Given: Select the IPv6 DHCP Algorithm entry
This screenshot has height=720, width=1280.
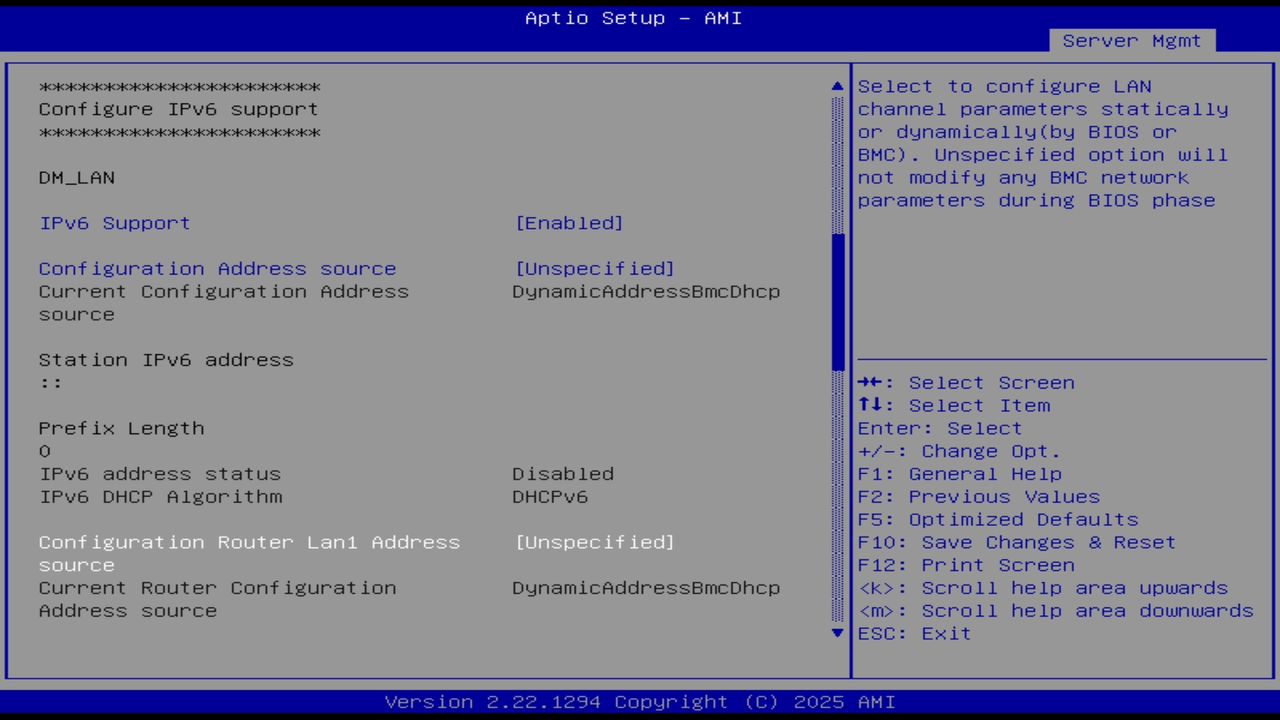Looking at the screenshot, I should coord(160,496).
